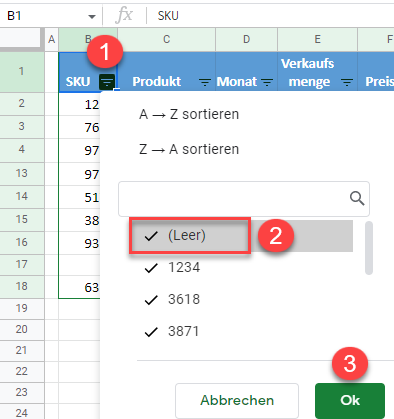Select column C header
Viewport: 394px width, 419px height.
pyautogui.click(x=167, y=39)
